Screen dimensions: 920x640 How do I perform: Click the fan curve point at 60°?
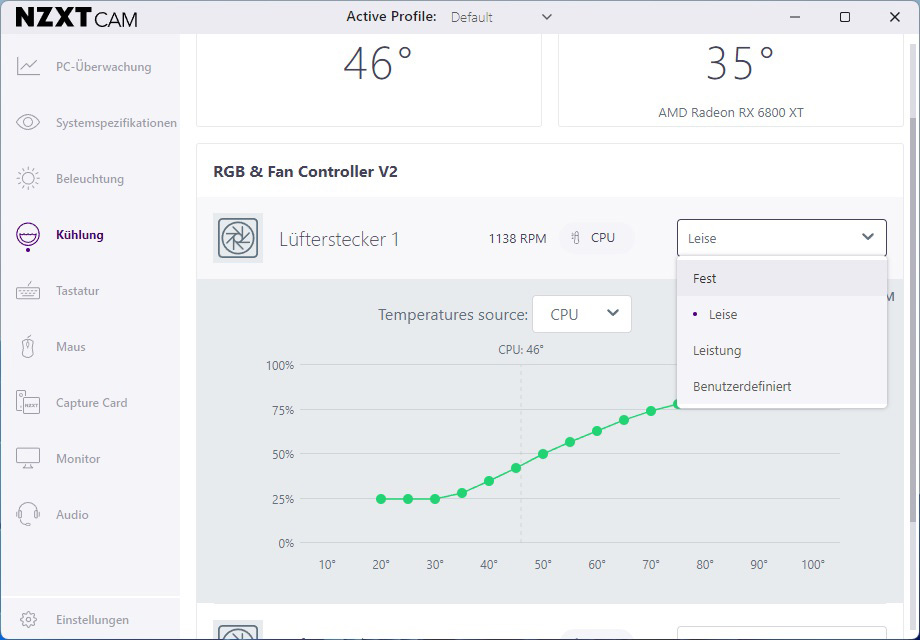click(597, 431)
